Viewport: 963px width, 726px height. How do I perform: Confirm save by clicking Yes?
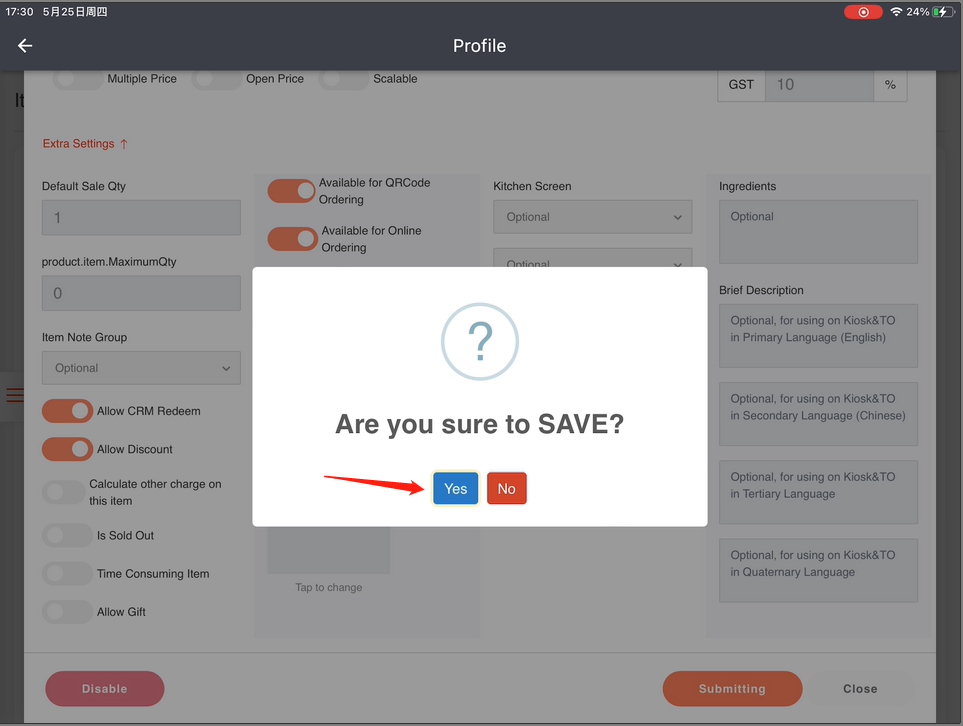455,488
